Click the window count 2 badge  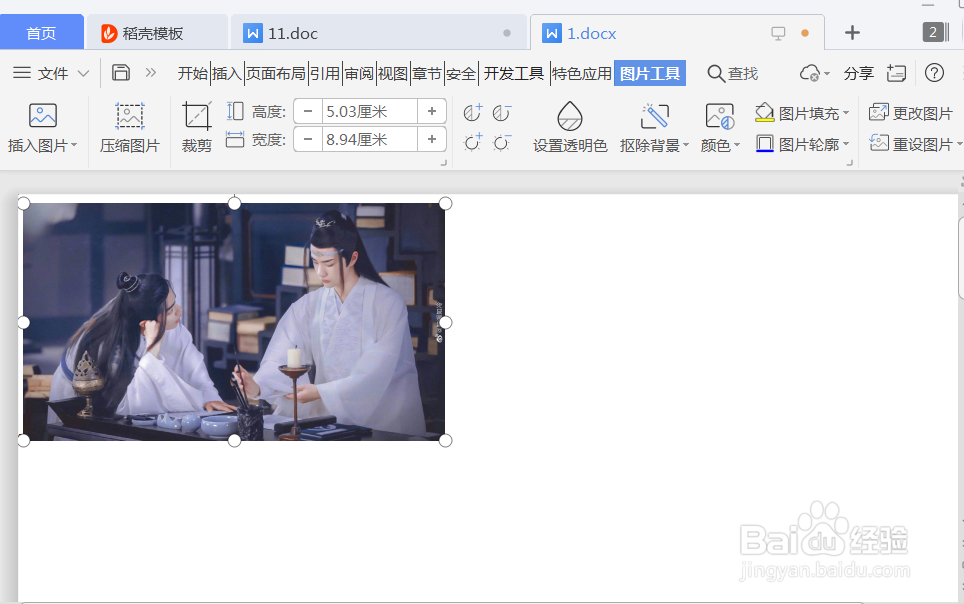tap(933, 32)
